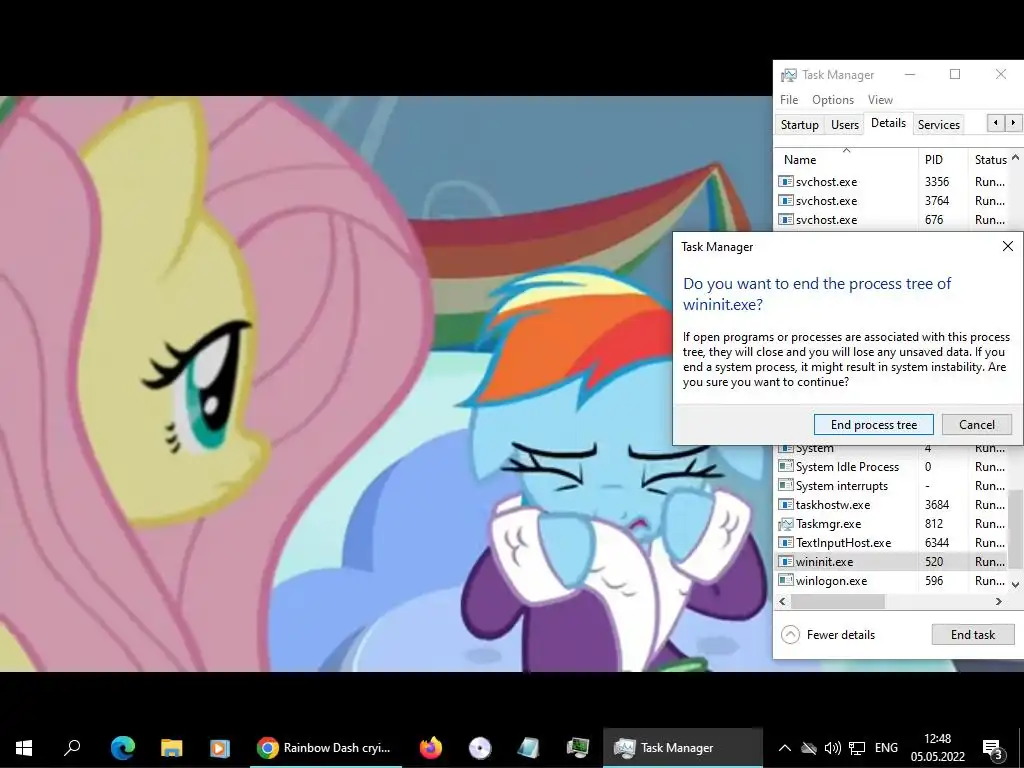Click vertical scrollbar down arrow in process list
The image size is (1024, 768).
[x=1016, y=584]
